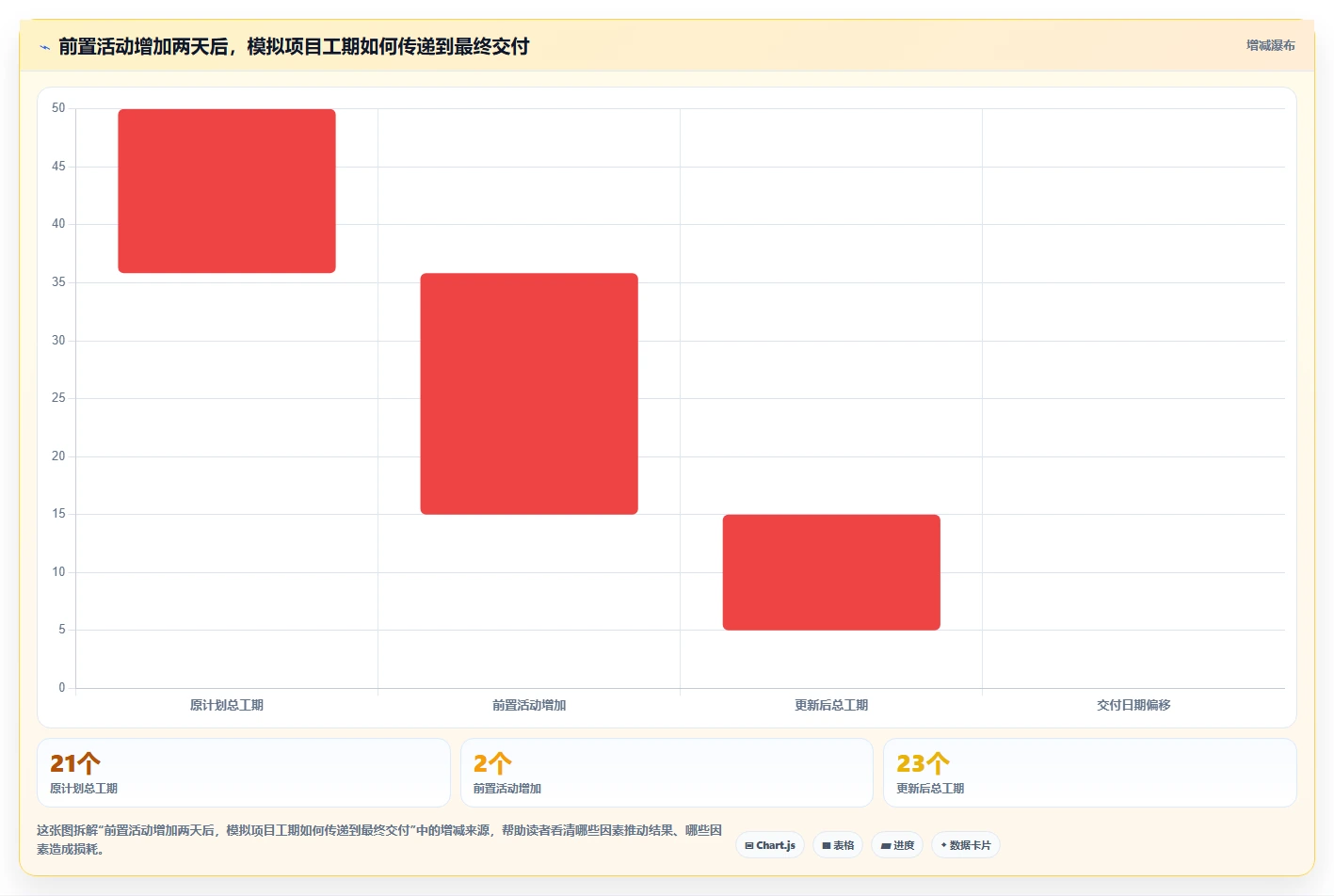Open the 2个 前置活动增加 data card
This screenshot has height=896, width=1334.
667,773
